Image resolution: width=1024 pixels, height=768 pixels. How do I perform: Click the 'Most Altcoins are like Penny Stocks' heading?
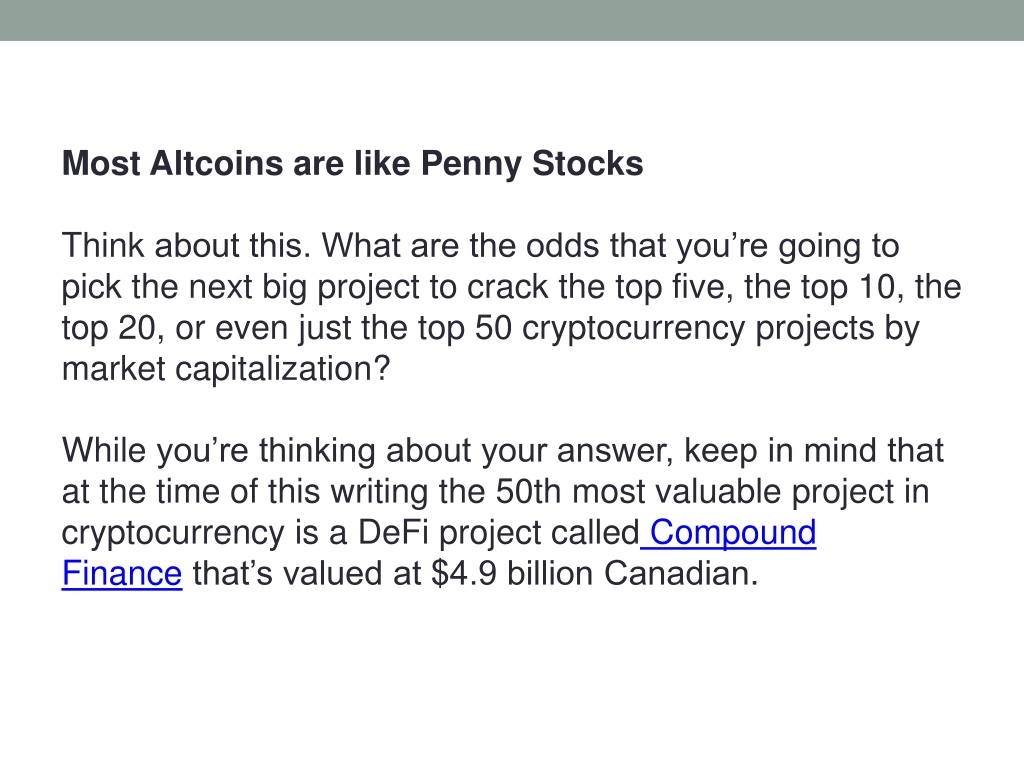tap(353, 164)
